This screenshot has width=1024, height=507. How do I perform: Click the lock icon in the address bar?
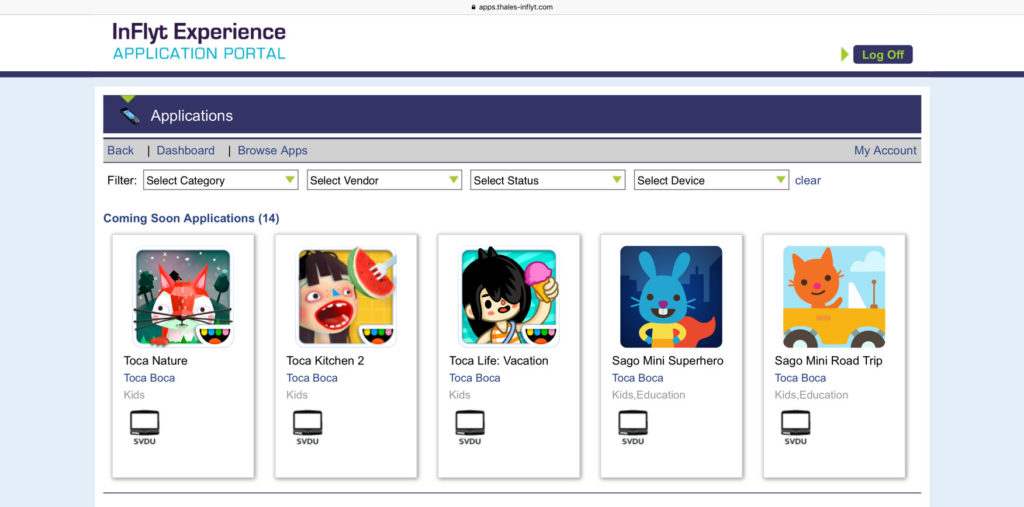[x=473, y=7]
